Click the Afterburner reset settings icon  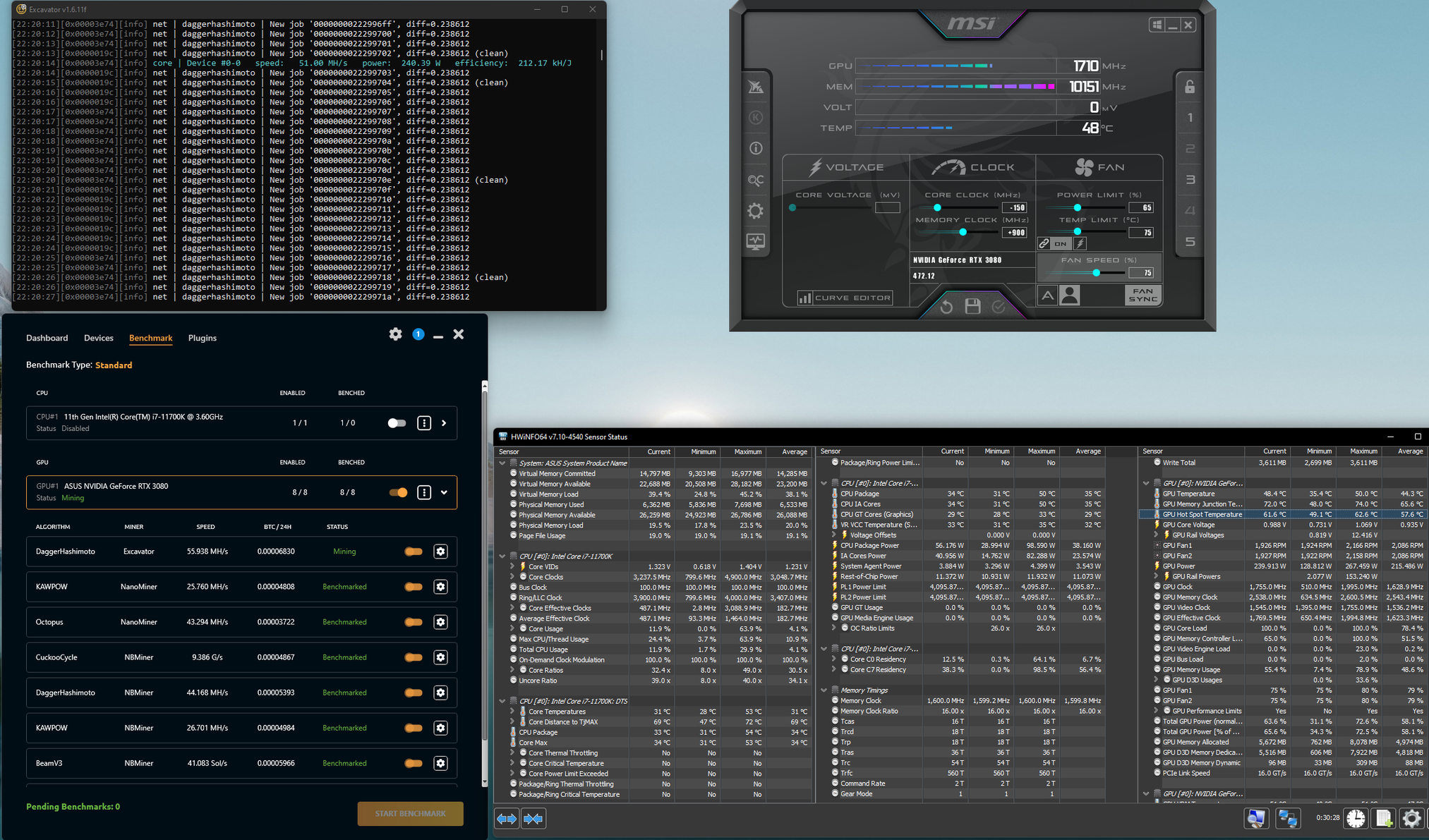pyautogui.click(x=946, y=306)
